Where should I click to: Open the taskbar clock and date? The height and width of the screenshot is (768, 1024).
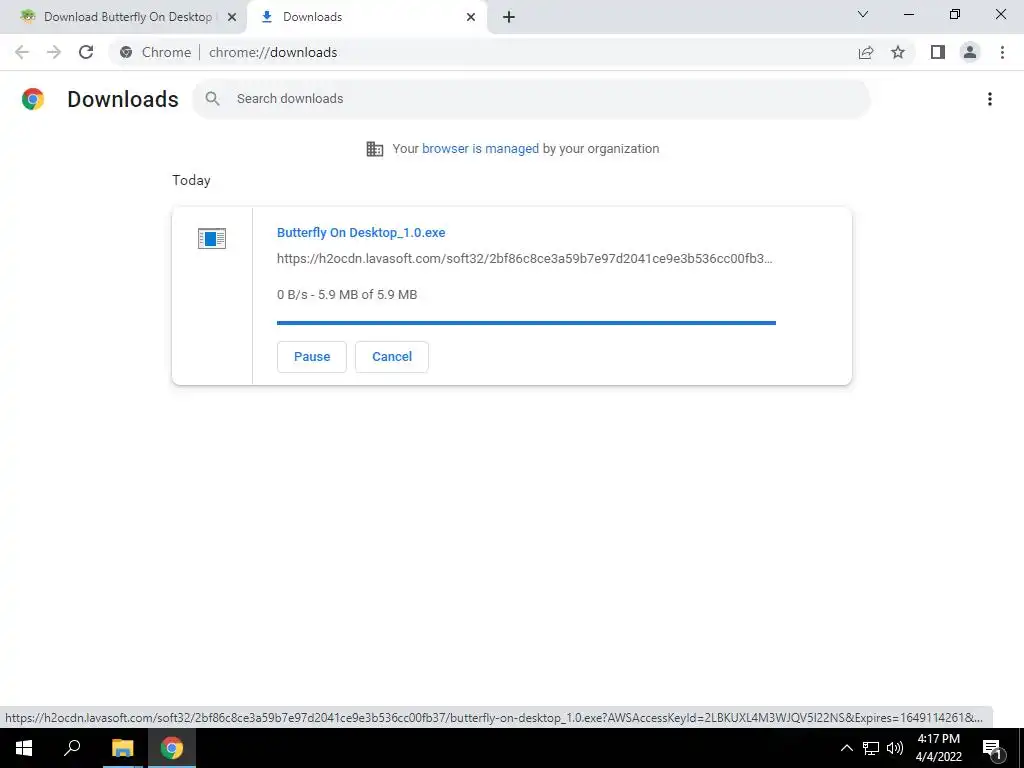pos(938,748)
